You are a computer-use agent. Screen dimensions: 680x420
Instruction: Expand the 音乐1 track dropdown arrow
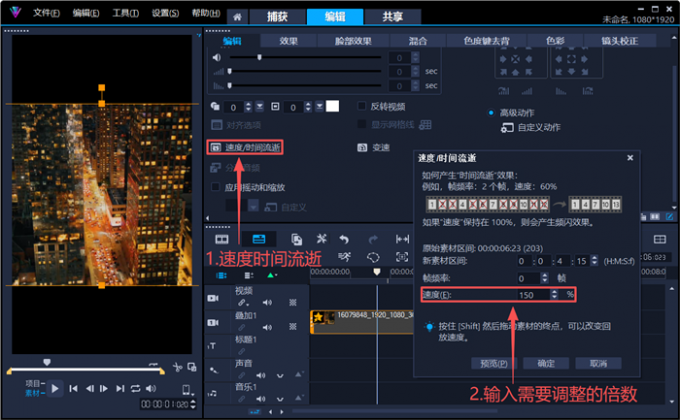[x=280, y=399]
